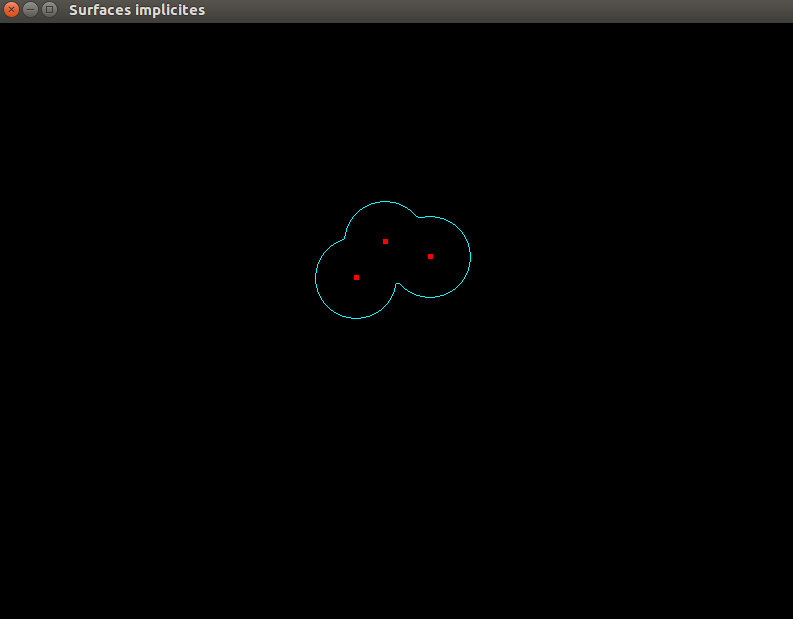793x619 pixels.
Task: Select the lower-left red control point
Action: (357, 278)
